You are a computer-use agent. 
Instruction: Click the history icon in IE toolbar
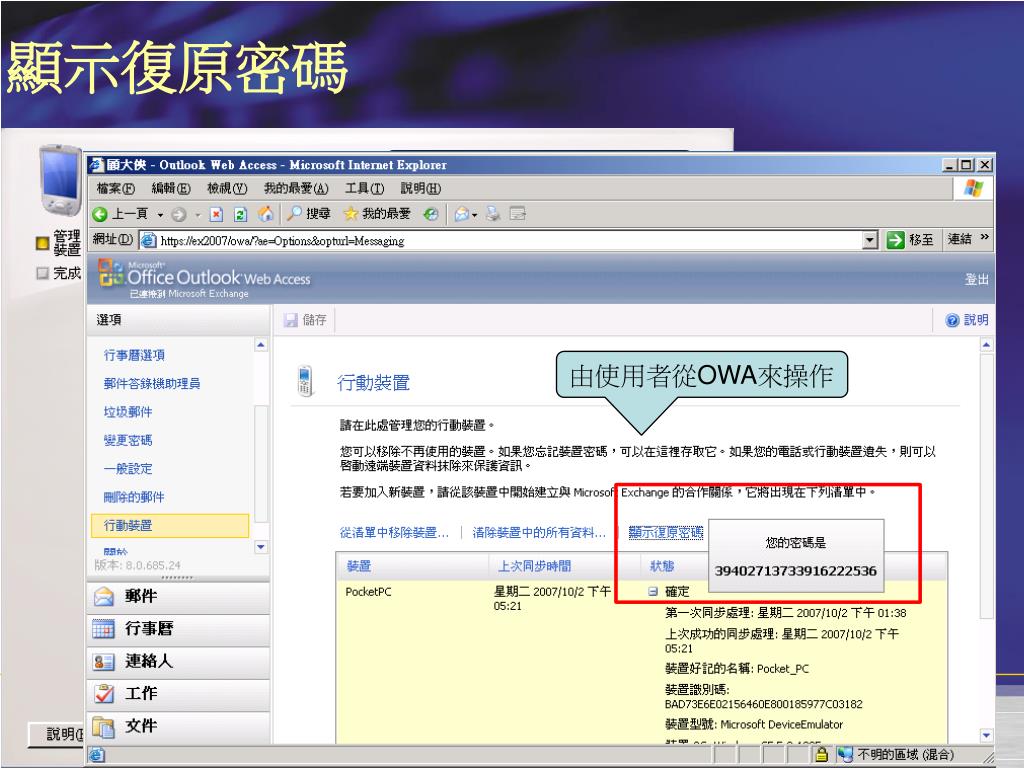(431, 214)
